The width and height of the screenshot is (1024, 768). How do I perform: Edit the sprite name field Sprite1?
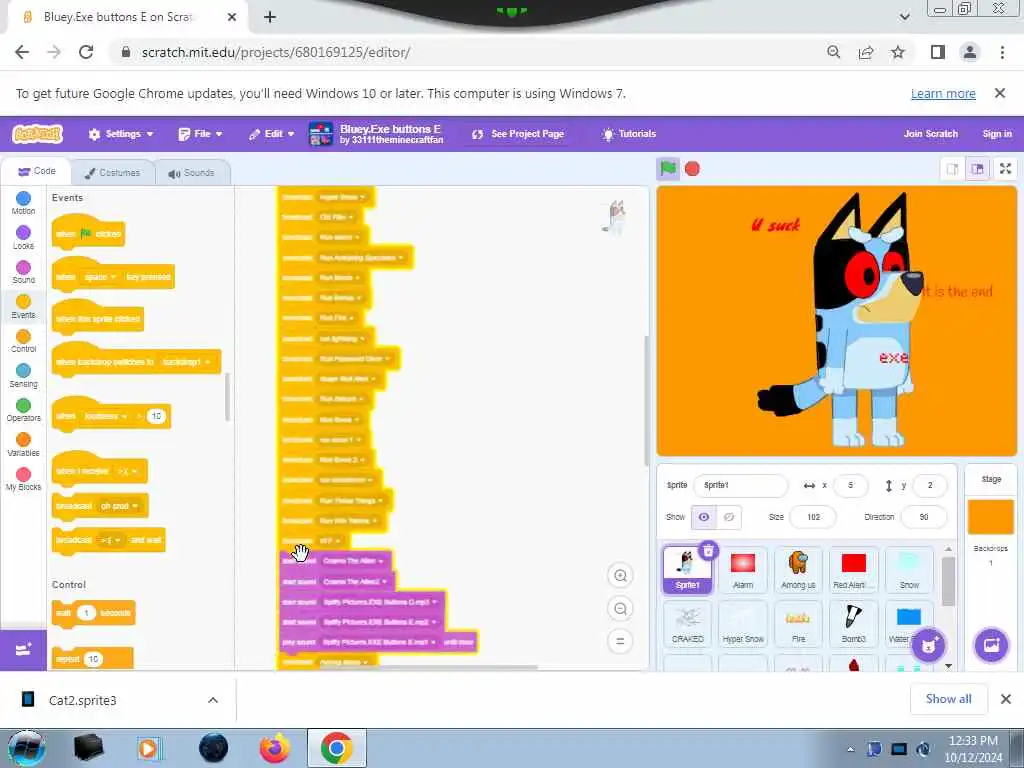click(741, 485)
